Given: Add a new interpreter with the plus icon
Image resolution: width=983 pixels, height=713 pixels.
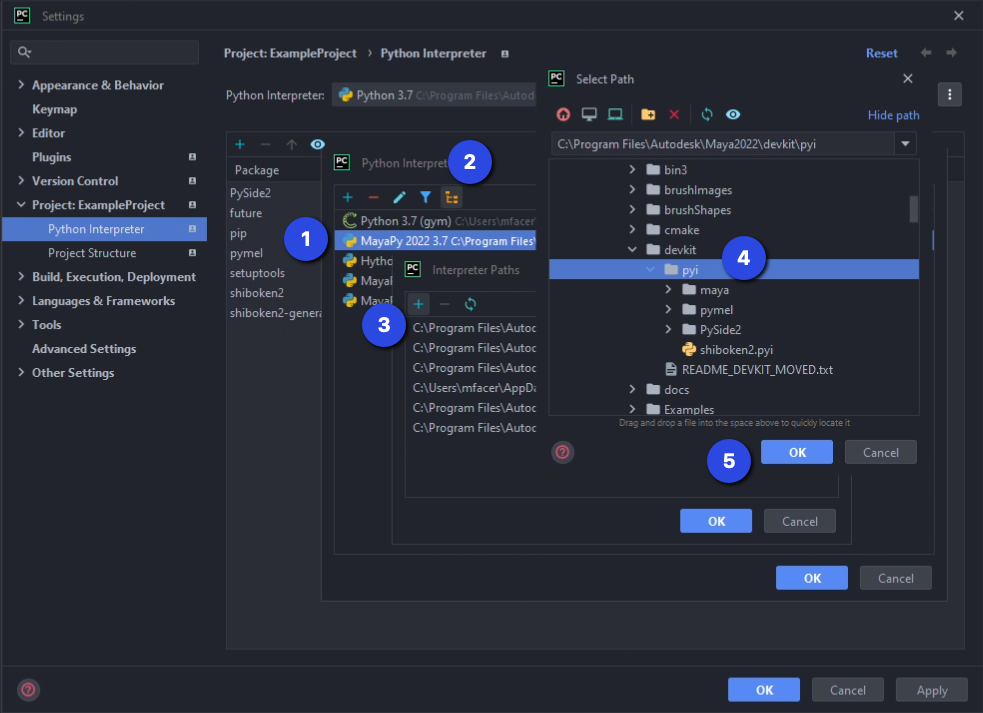Looking at the screenshot, I should pos(347,197).
